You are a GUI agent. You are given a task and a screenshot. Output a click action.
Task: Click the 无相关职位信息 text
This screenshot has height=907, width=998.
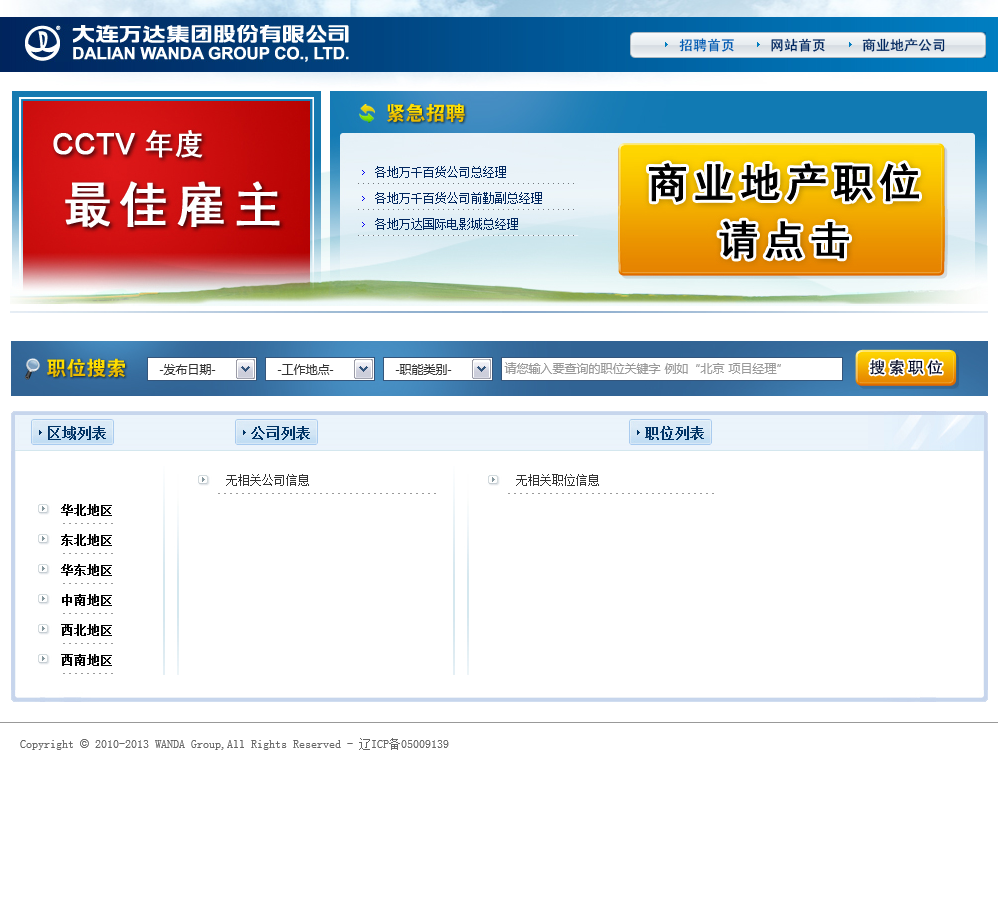tap(558, 481)
